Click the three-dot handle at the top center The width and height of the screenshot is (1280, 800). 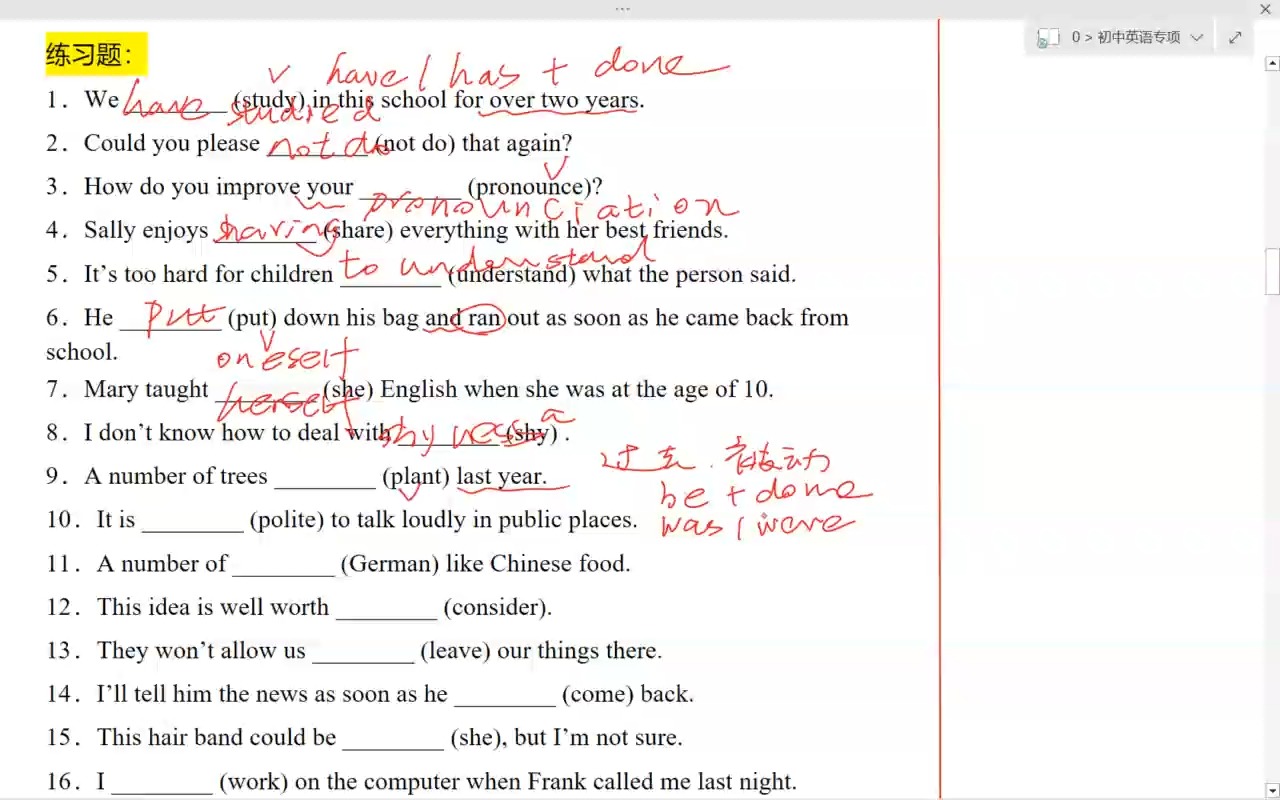click(x=623, y=9)
